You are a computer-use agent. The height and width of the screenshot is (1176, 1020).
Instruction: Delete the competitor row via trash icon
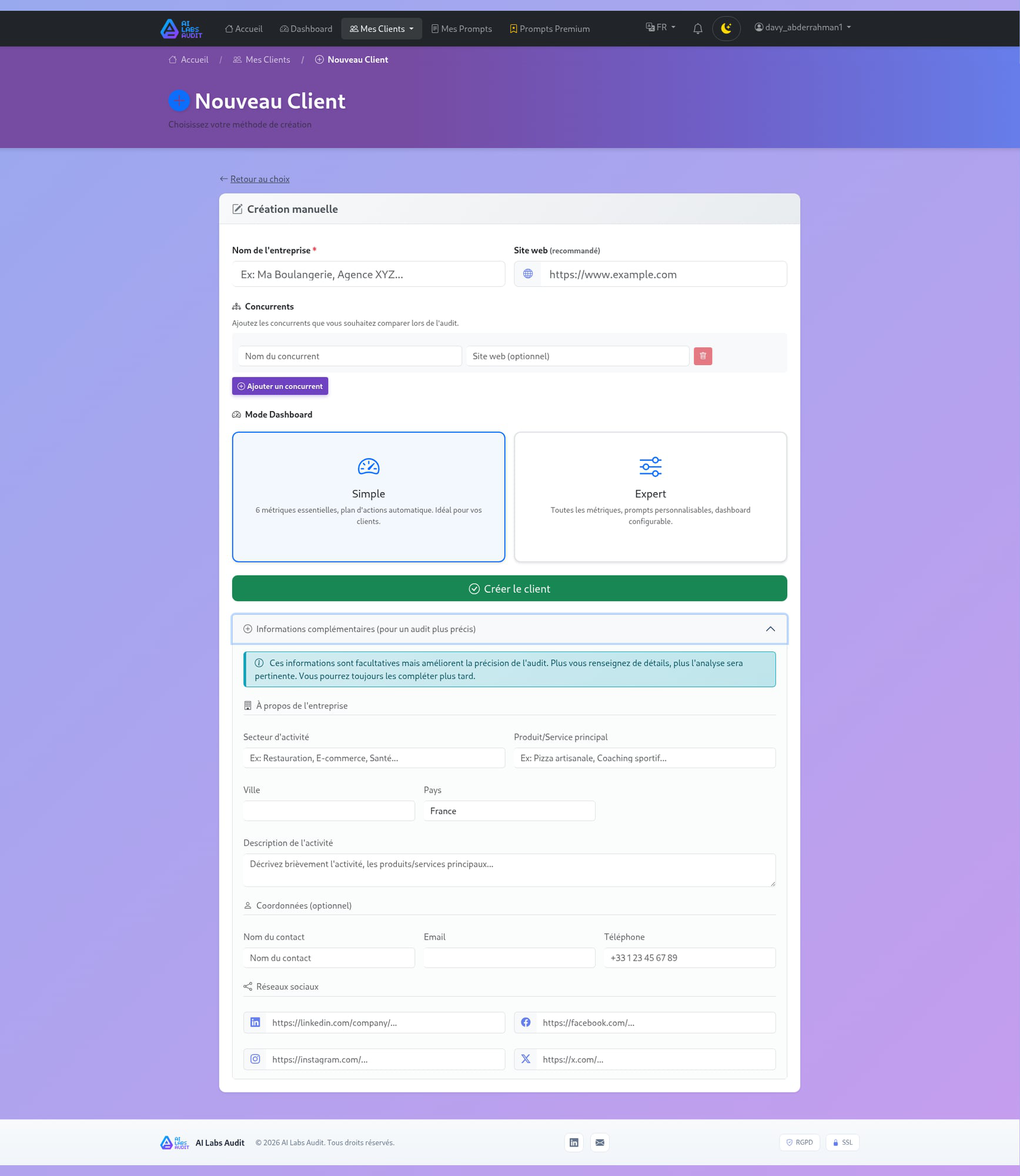click(703, 356)
